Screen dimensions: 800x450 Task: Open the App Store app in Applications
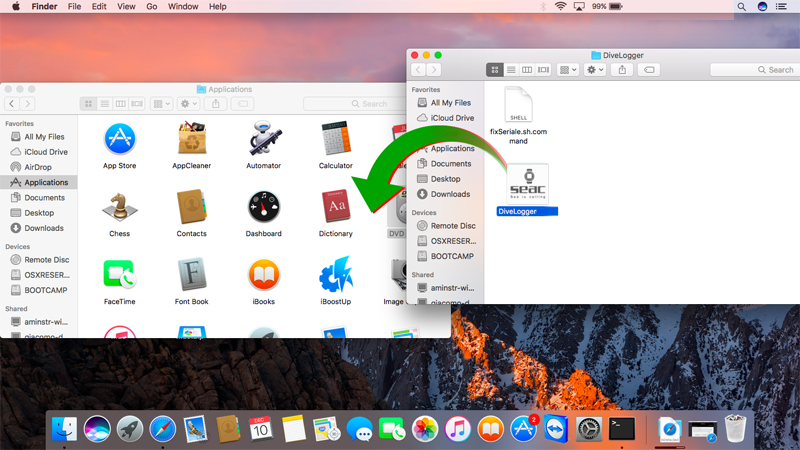[x=119, y=139]
